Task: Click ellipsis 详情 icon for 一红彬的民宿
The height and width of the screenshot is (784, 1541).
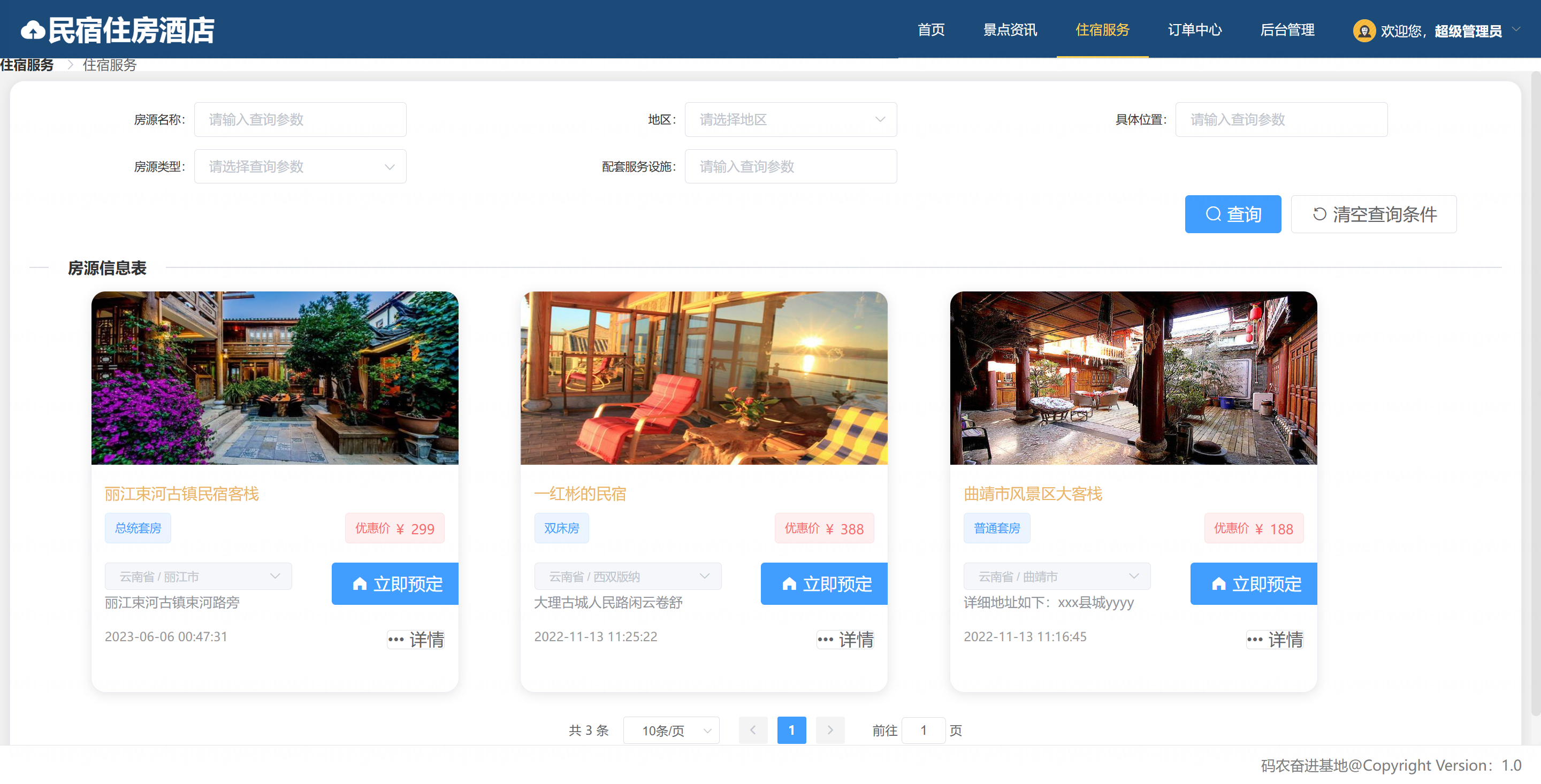Action: [x=825, y=639]
